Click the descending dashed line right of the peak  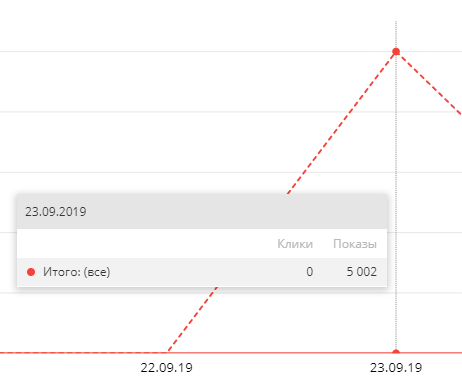coord(430,83)
